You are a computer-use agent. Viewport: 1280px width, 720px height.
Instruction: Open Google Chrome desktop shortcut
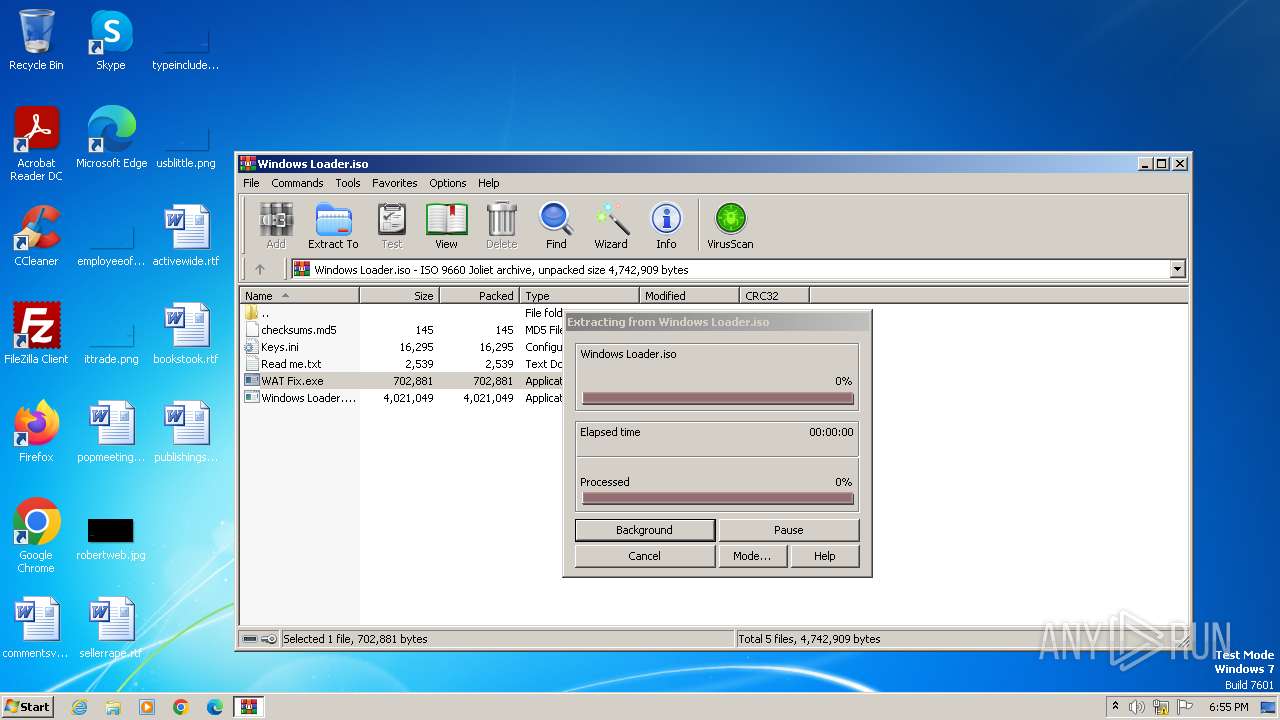pyautogui.click(x=36, y=536)
